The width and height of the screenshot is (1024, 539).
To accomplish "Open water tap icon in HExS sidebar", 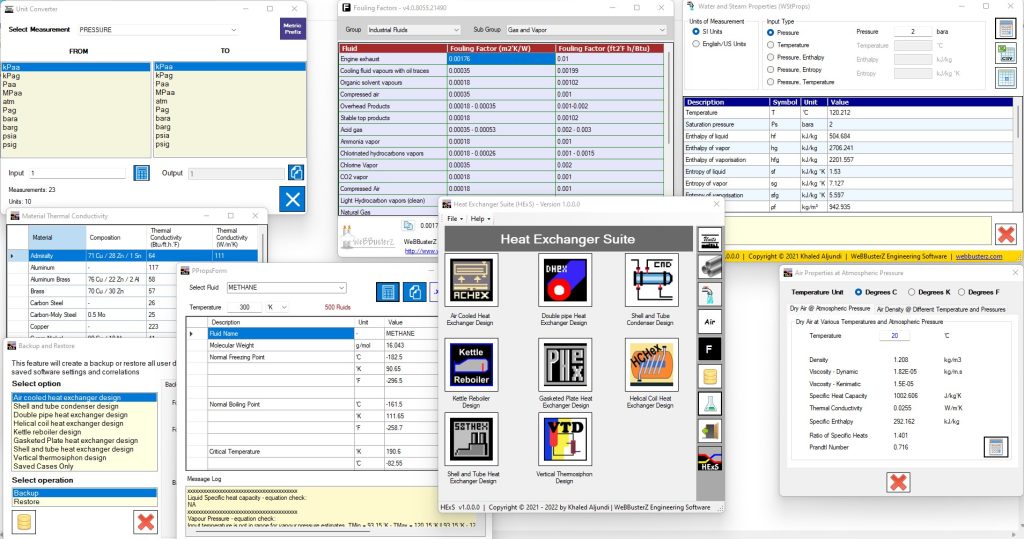I will point(710,294).
